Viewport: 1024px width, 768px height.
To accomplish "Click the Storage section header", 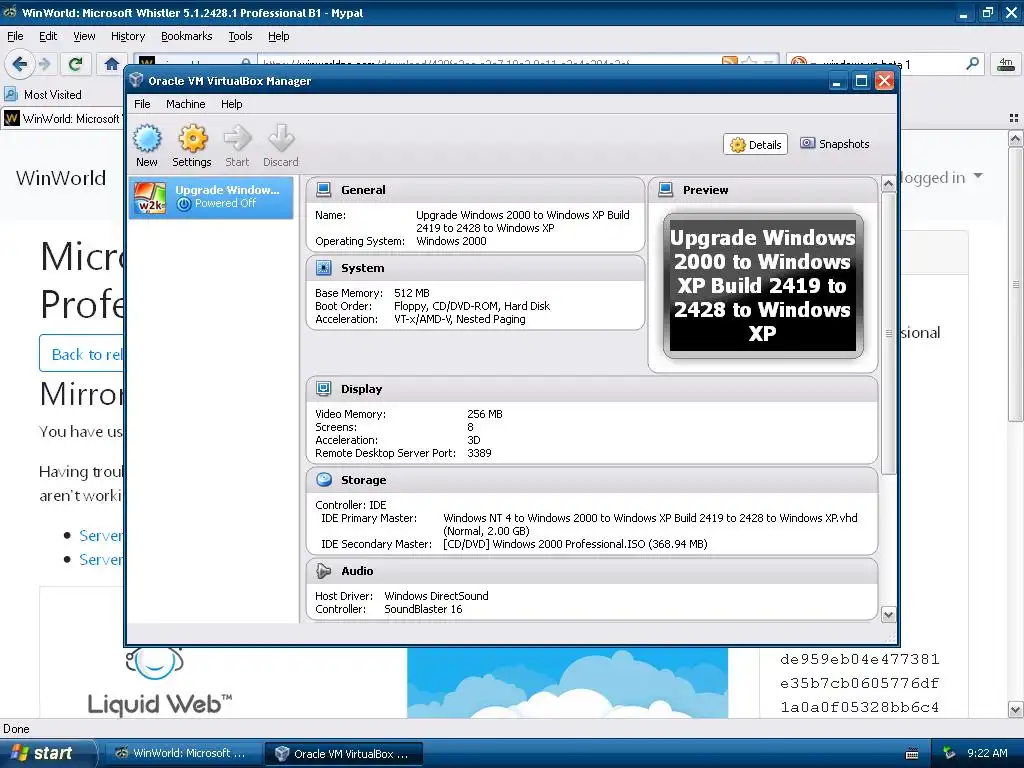I will click(592, 479).
